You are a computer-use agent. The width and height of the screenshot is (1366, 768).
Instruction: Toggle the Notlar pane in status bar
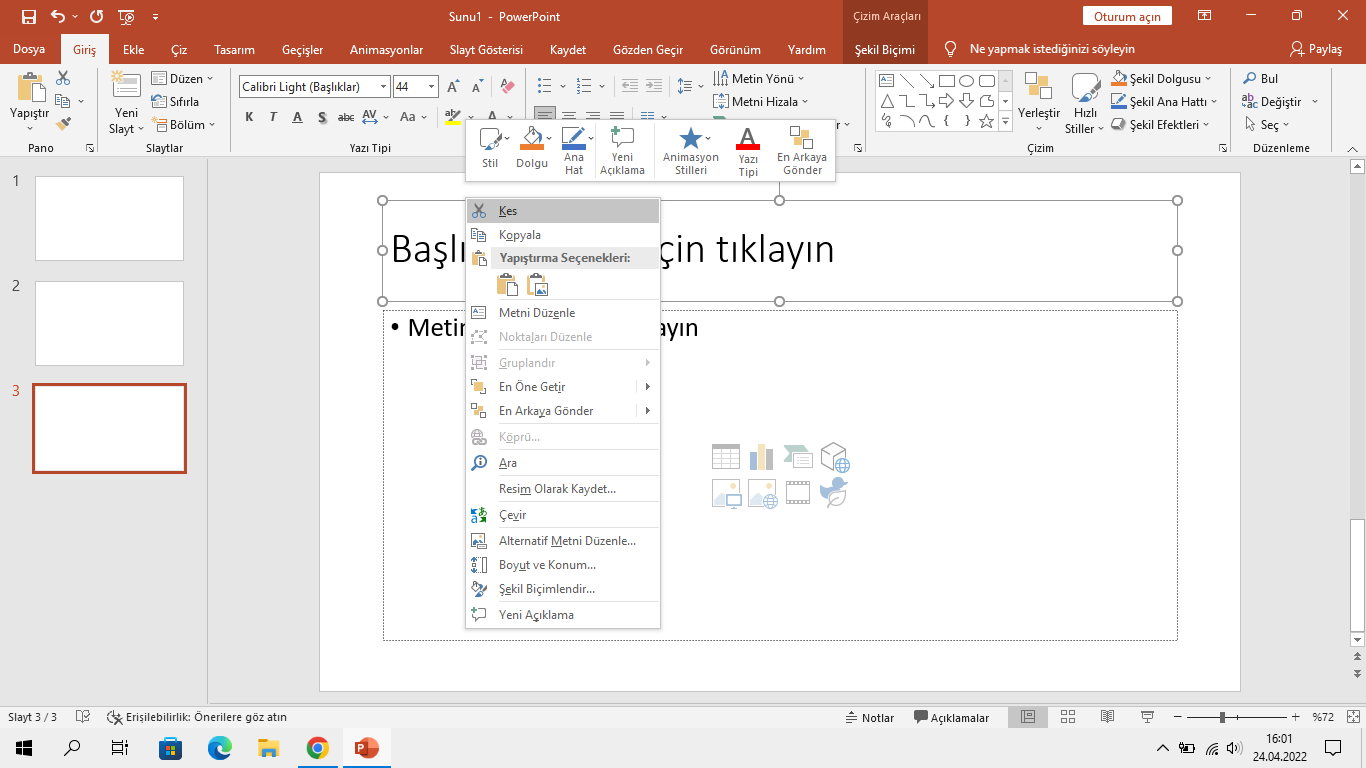[869, 717]
